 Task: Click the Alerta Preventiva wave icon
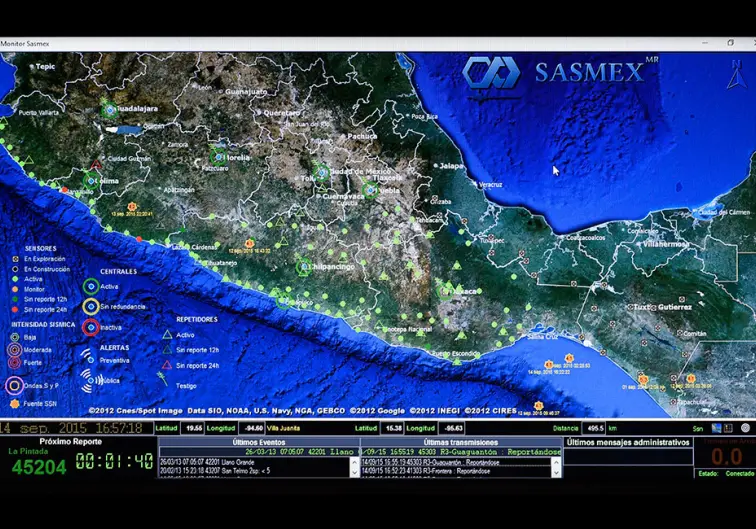click(88, 360)
